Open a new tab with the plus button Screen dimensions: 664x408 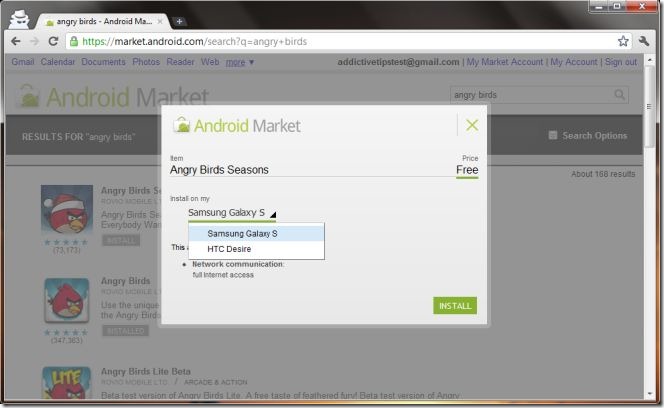pos(179,21)
